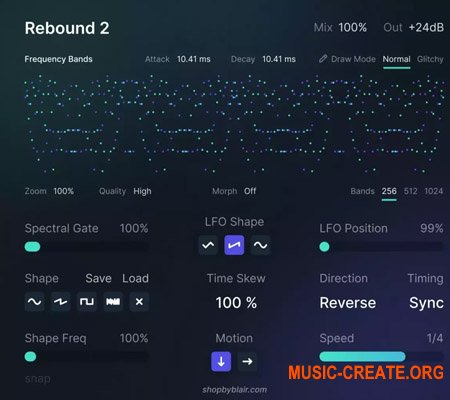This screenshot has width=450, height=400.
Task: Click the Spectral Gate 100% value
Action: (134, 228)
